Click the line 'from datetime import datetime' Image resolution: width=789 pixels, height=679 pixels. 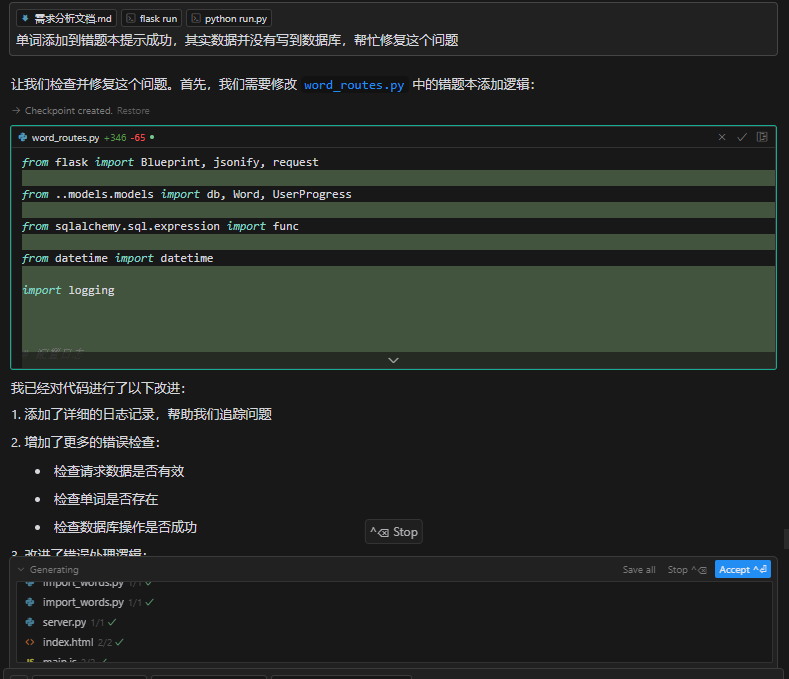(x=118, y=258)
